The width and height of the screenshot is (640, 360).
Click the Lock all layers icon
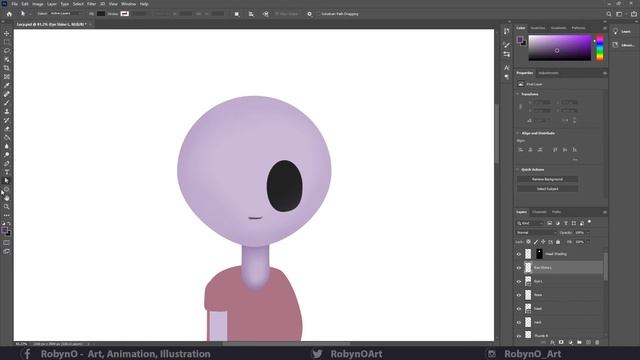point(558,242)
